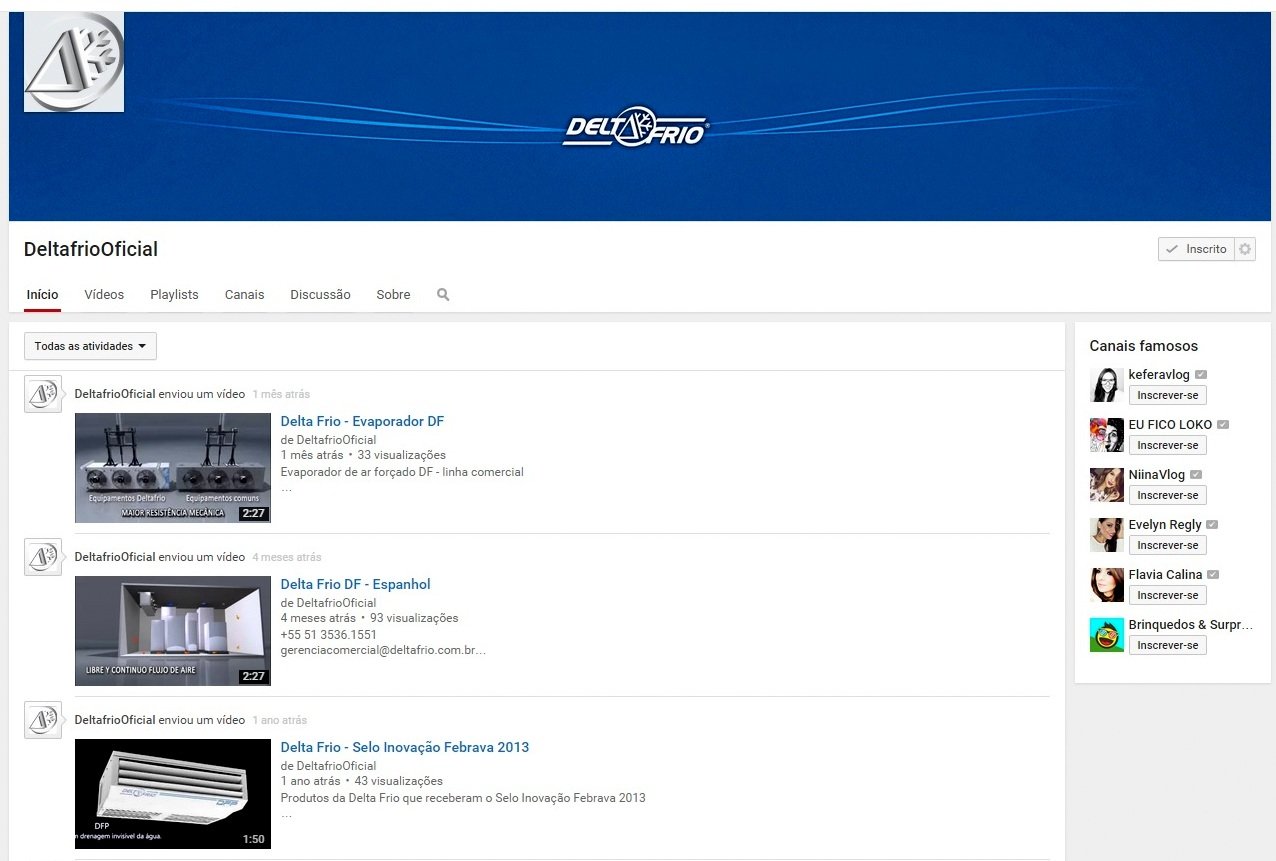Play the Evaporador DF video thumbnail
The image size is (1276, 861).
point(173,468)
